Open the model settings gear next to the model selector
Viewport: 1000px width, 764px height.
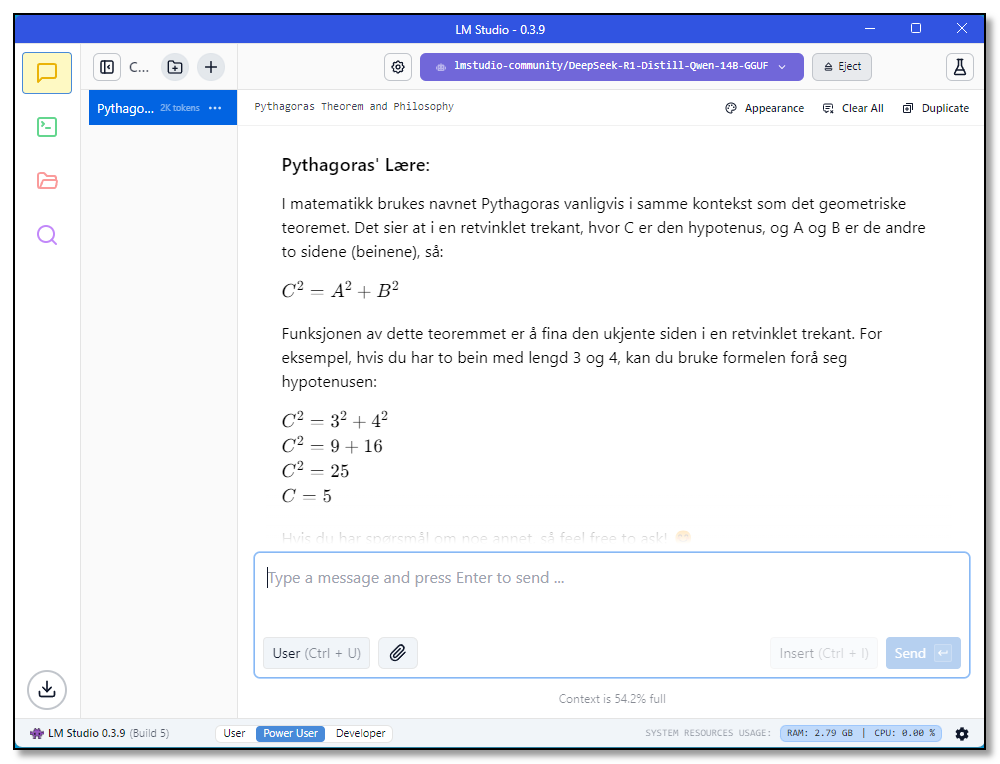398,67
